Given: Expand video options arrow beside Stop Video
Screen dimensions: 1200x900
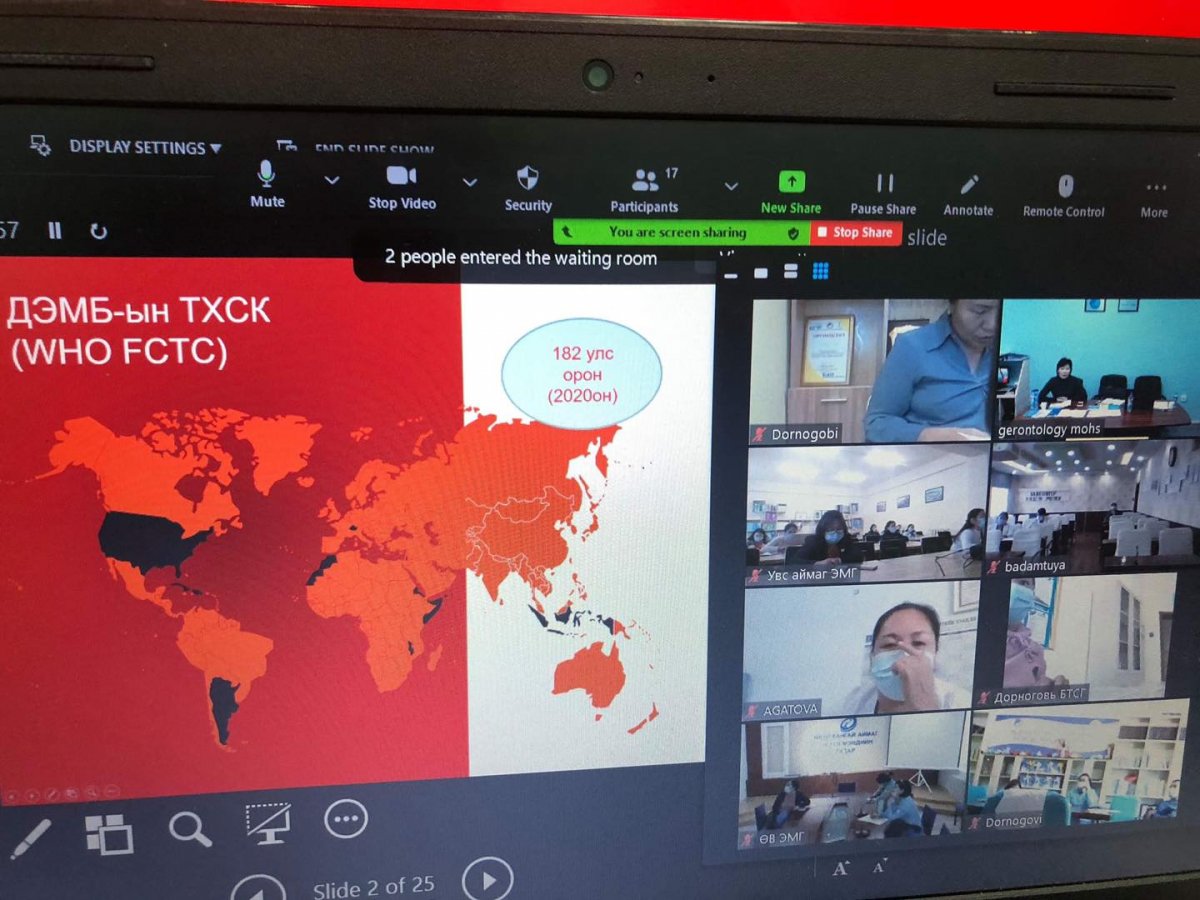Looking at the screenshot, I should pos(469,182).
